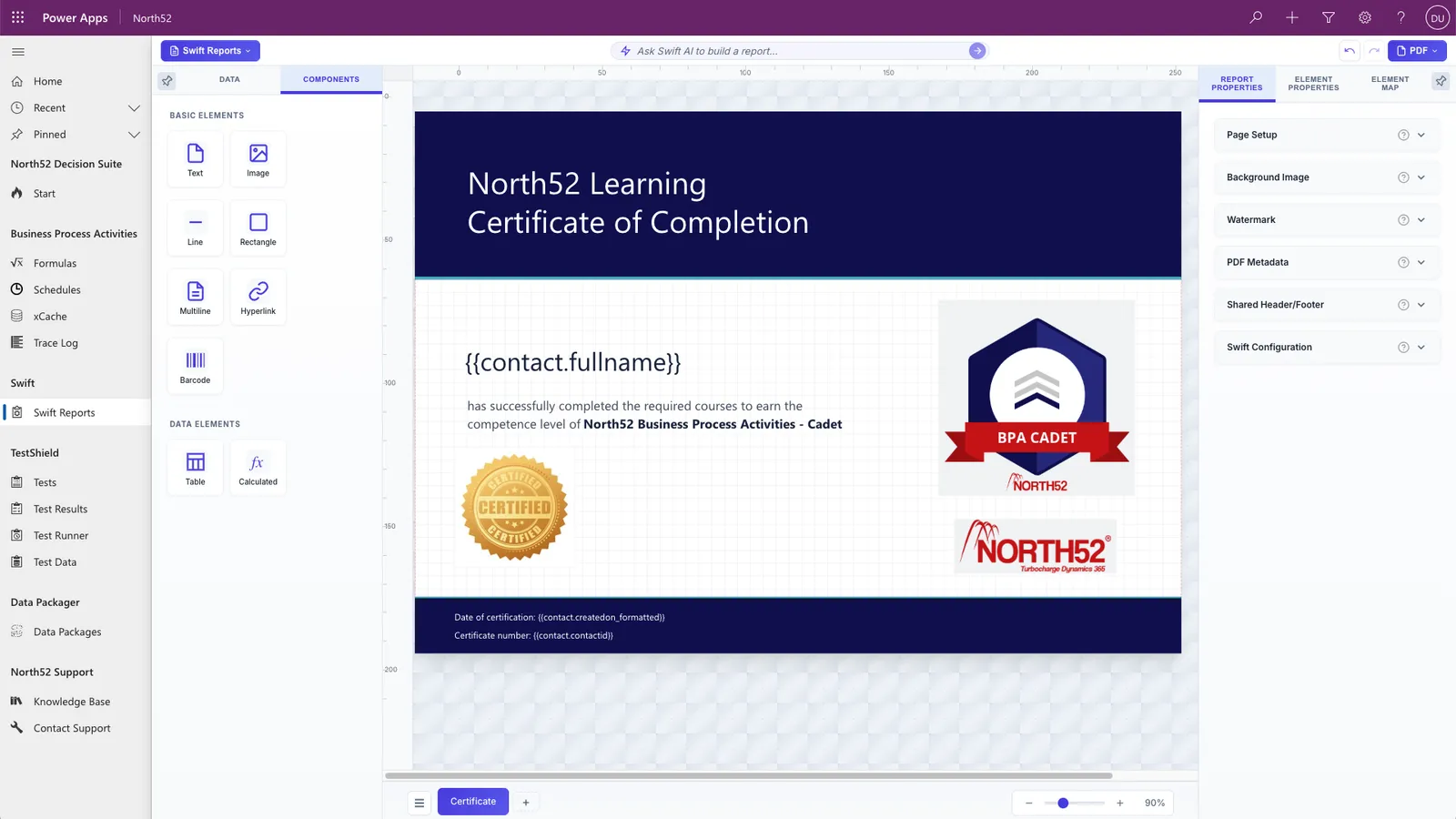
Task: Select the Line basic element
Action: point(195,228)
